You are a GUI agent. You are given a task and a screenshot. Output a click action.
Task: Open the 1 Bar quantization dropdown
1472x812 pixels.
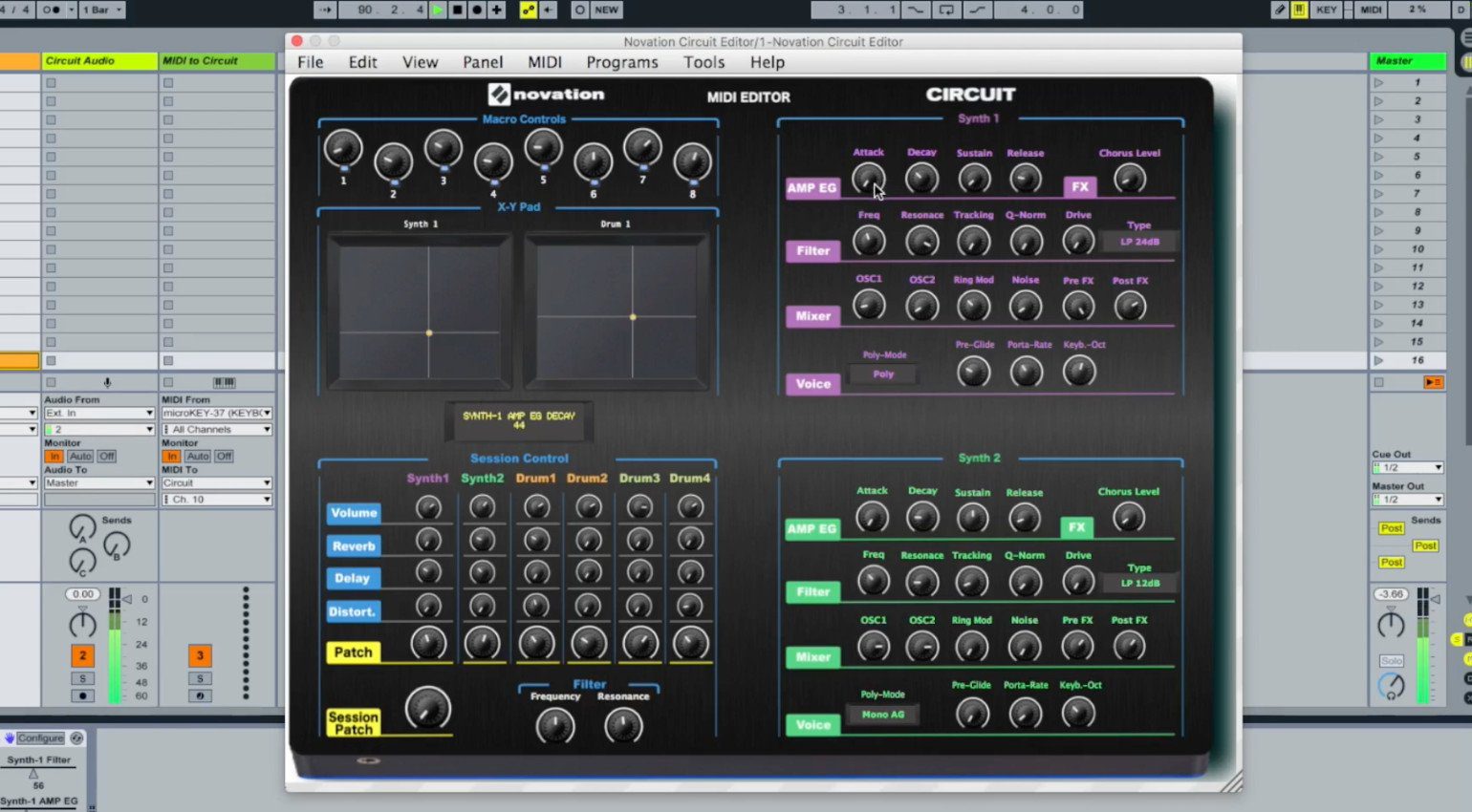101,10
